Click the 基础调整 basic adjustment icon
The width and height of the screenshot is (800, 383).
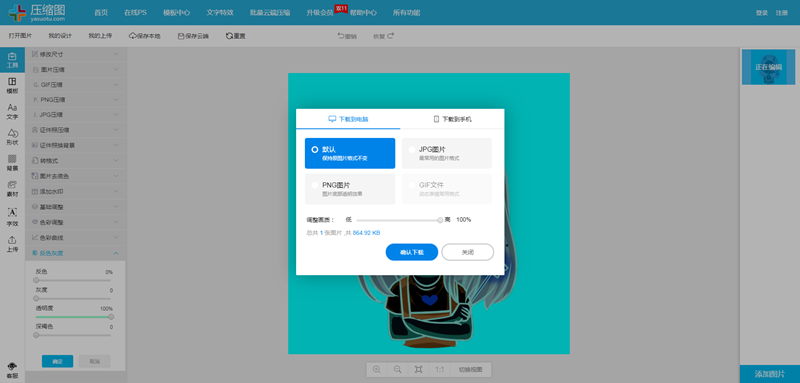35,207
